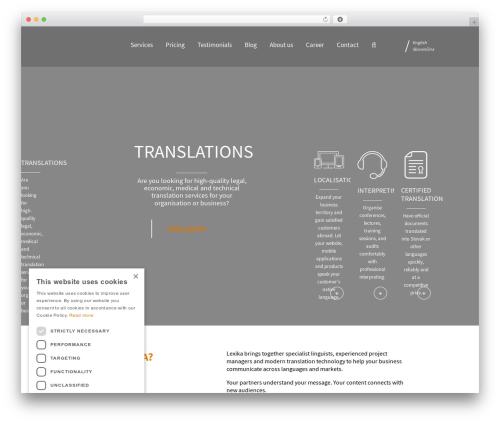Switch language to Slovenčina
The width and height of the screenshot is (500, 423).
(x=423, y=49)
